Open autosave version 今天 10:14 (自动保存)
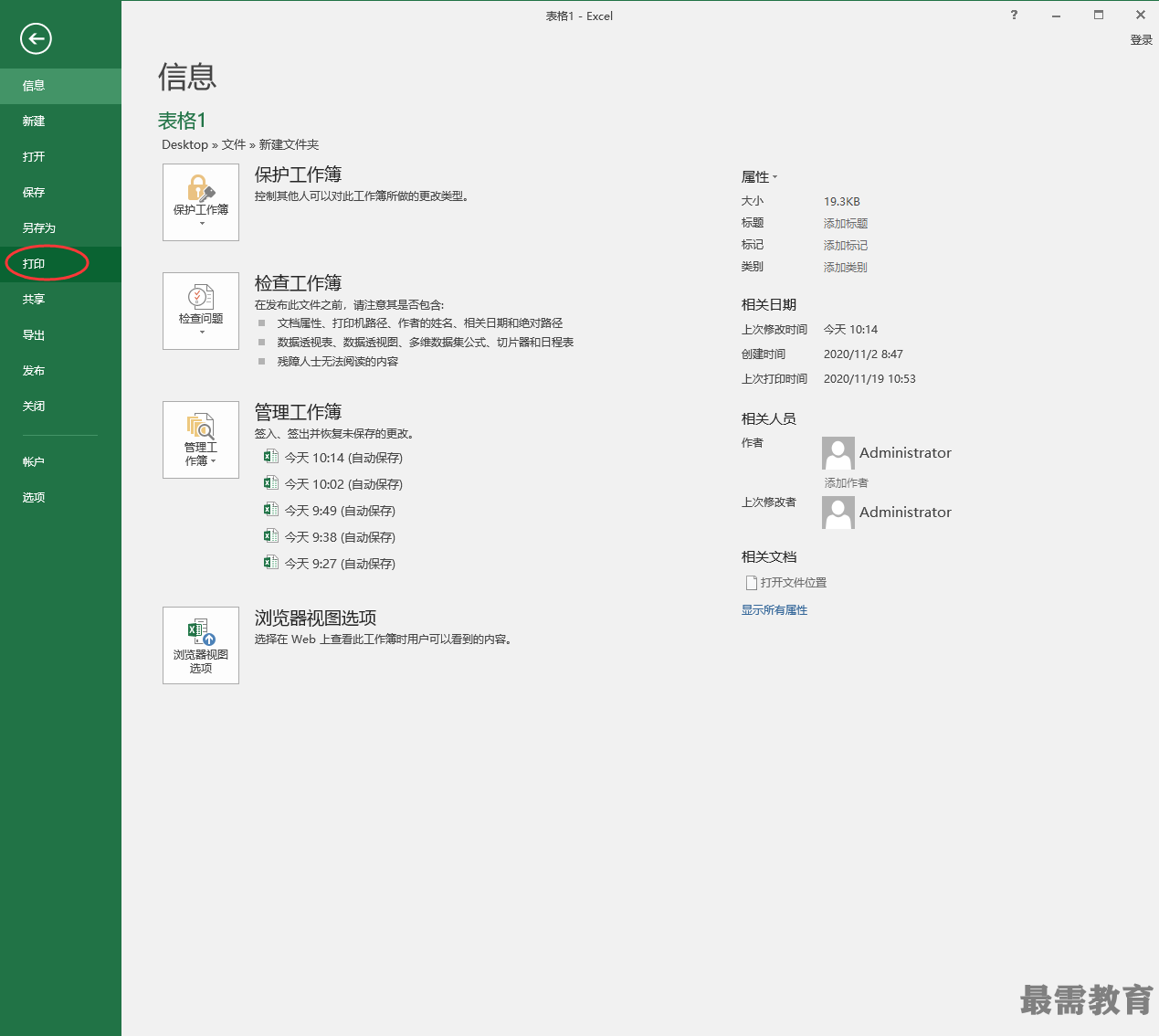The height and width of the screenshot is (1036, 1159). click(343, 458)
